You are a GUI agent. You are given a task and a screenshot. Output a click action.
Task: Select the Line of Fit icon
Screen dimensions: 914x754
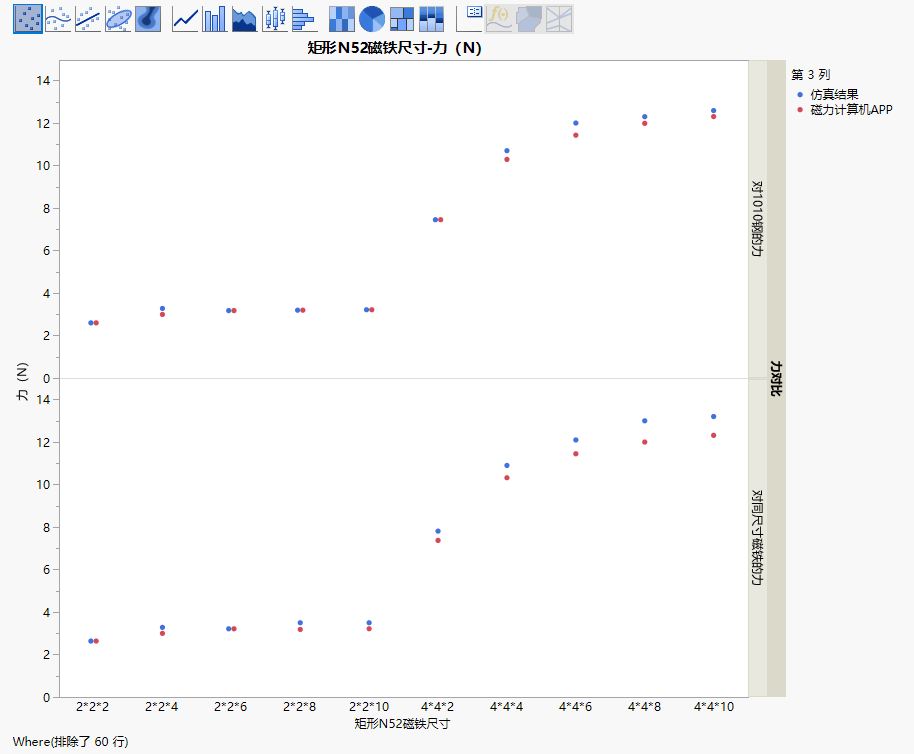pos(88,18)
